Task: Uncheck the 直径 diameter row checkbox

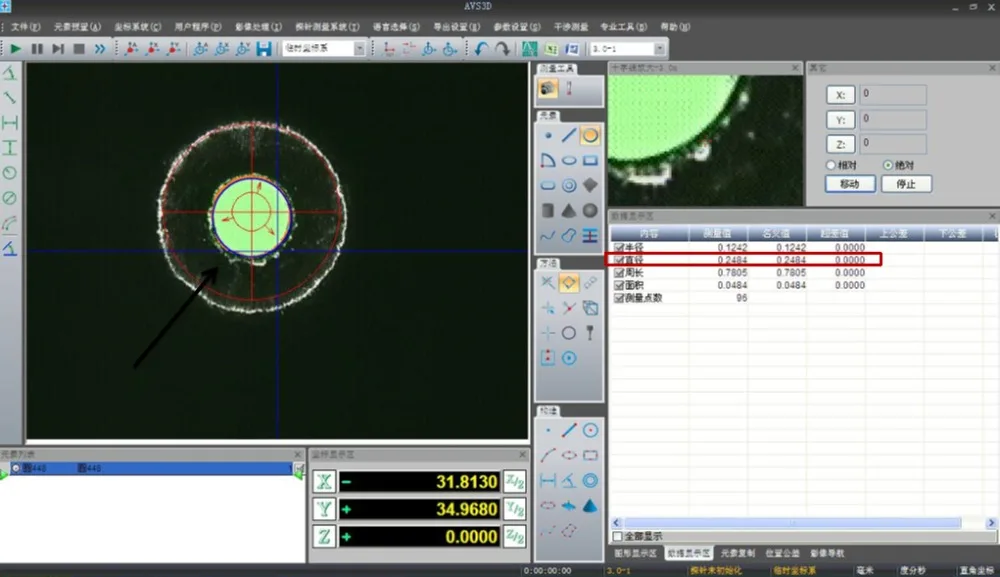Action: click(619, 260)
